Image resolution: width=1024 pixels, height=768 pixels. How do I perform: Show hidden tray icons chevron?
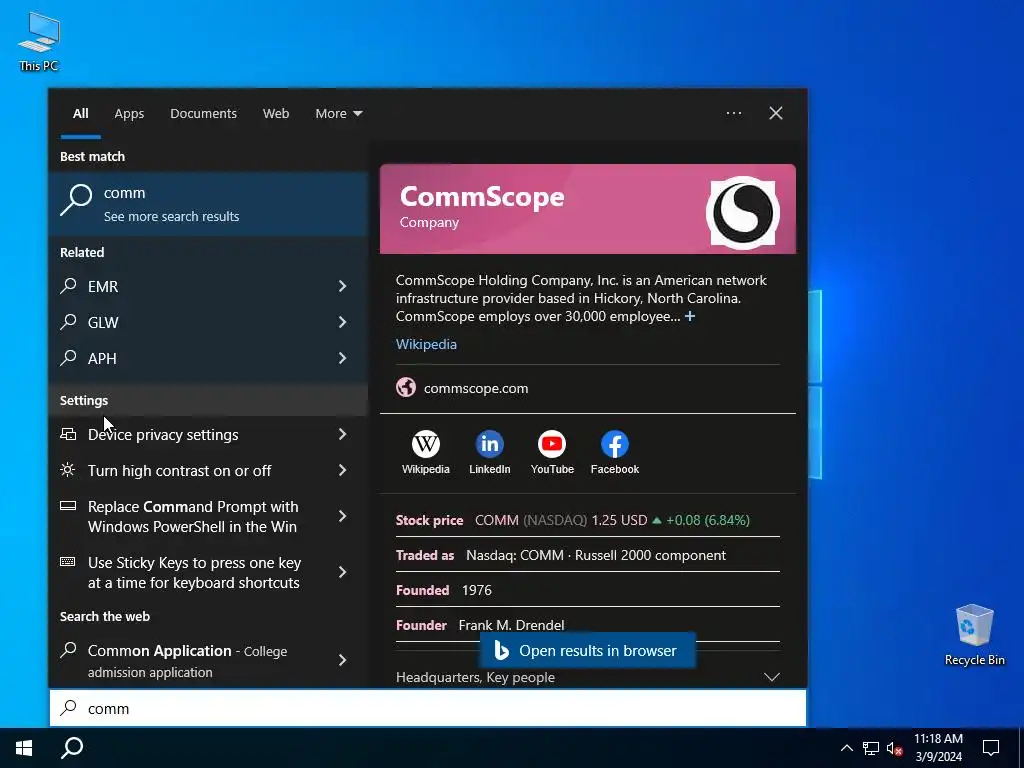846,748
